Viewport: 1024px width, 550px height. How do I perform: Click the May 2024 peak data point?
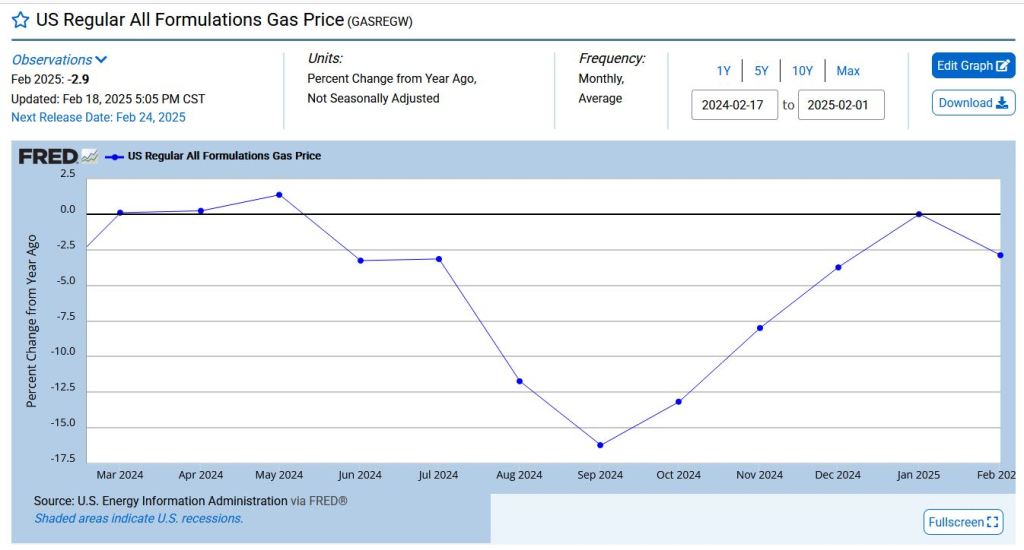tap(279, 195)
